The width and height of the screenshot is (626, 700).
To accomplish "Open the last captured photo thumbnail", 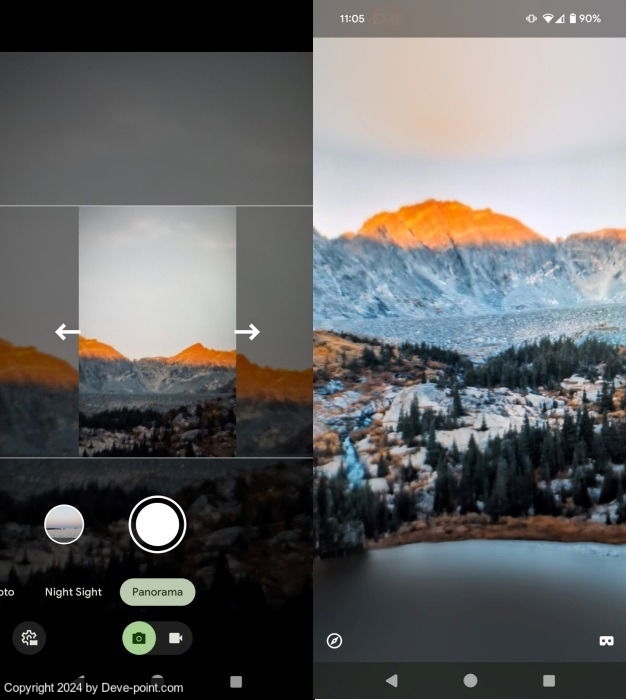I will pyautogui.click(x=64, y=524).
